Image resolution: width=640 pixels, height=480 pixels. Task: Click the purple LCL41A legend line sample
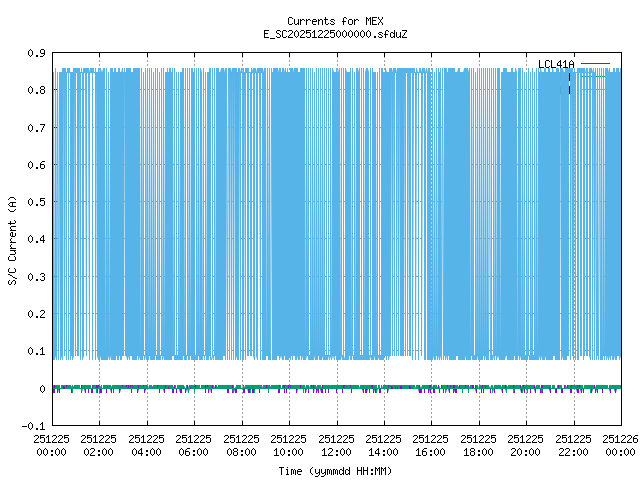pos(595,64)
